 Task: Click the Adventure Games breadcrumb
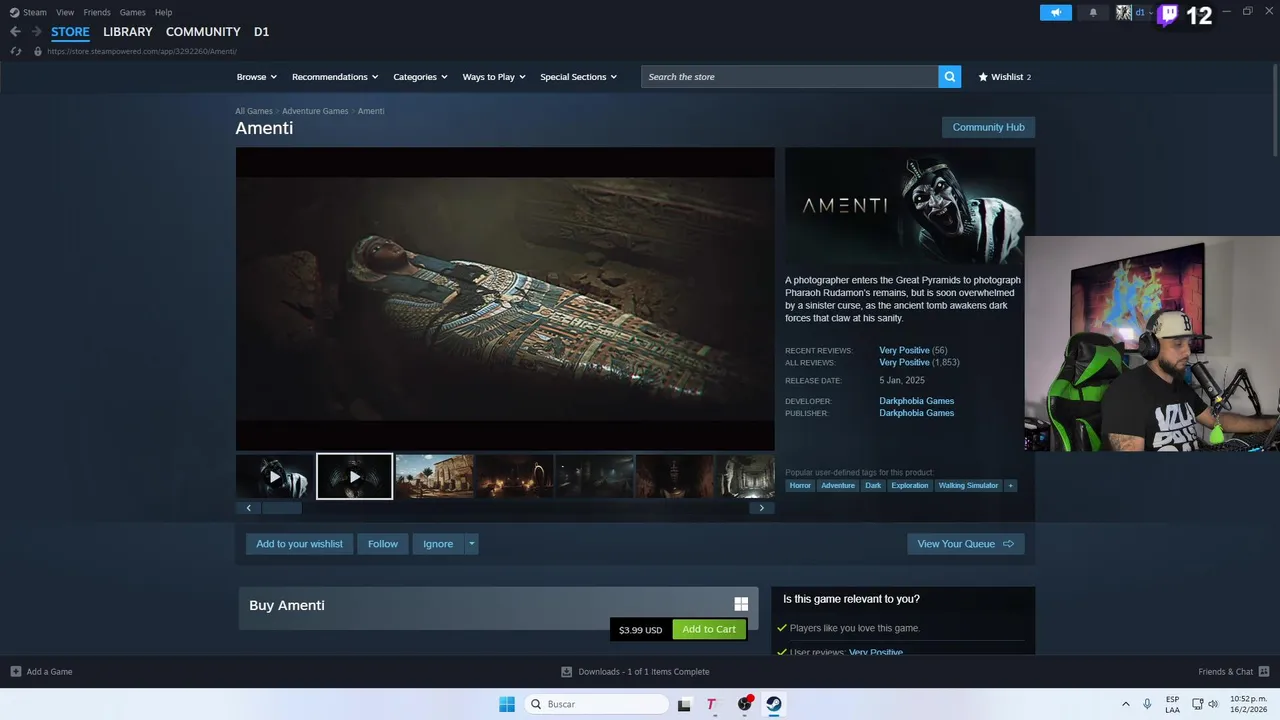pyautogui.click(x=315, y=111)
